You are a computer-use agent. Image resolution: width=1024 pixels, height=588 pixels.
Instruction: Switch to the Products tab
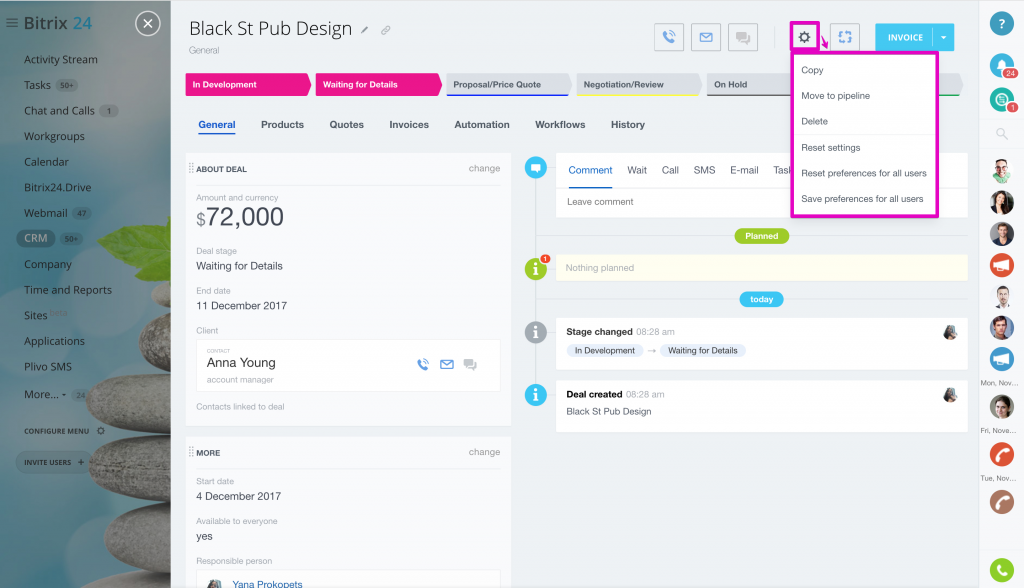click(x=282, y=124)
